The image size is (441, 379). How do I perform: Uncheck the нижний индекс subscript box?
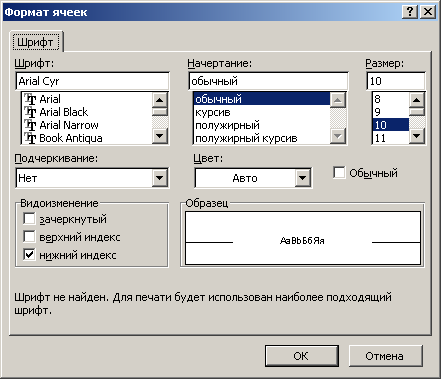click(29, 255)
